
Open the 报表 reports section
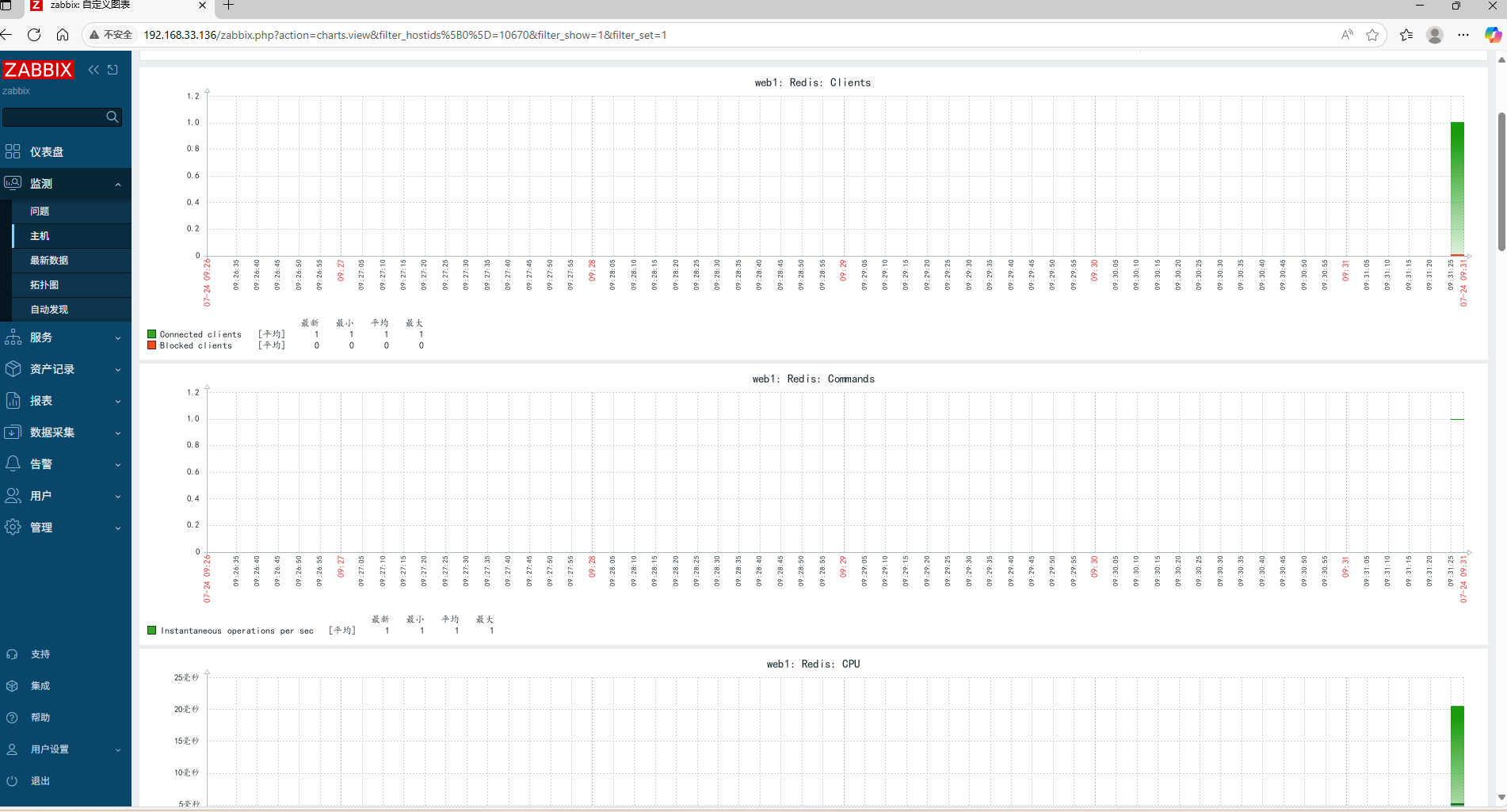pyautogui.click(x=40, y=400)
